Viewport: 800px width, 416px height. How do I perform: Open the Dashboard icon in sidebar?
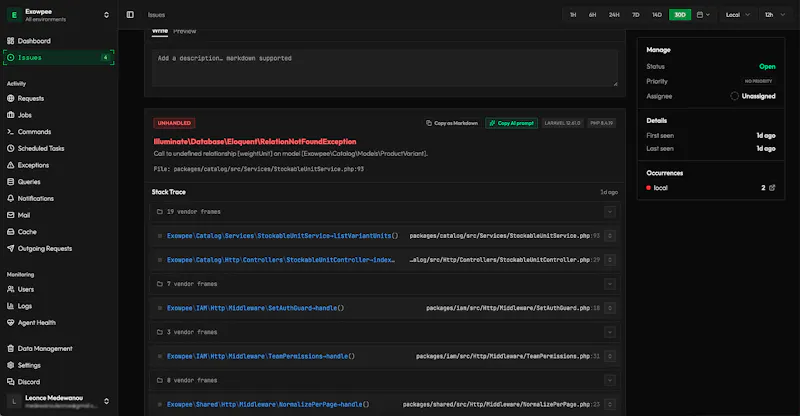[11, 41]
